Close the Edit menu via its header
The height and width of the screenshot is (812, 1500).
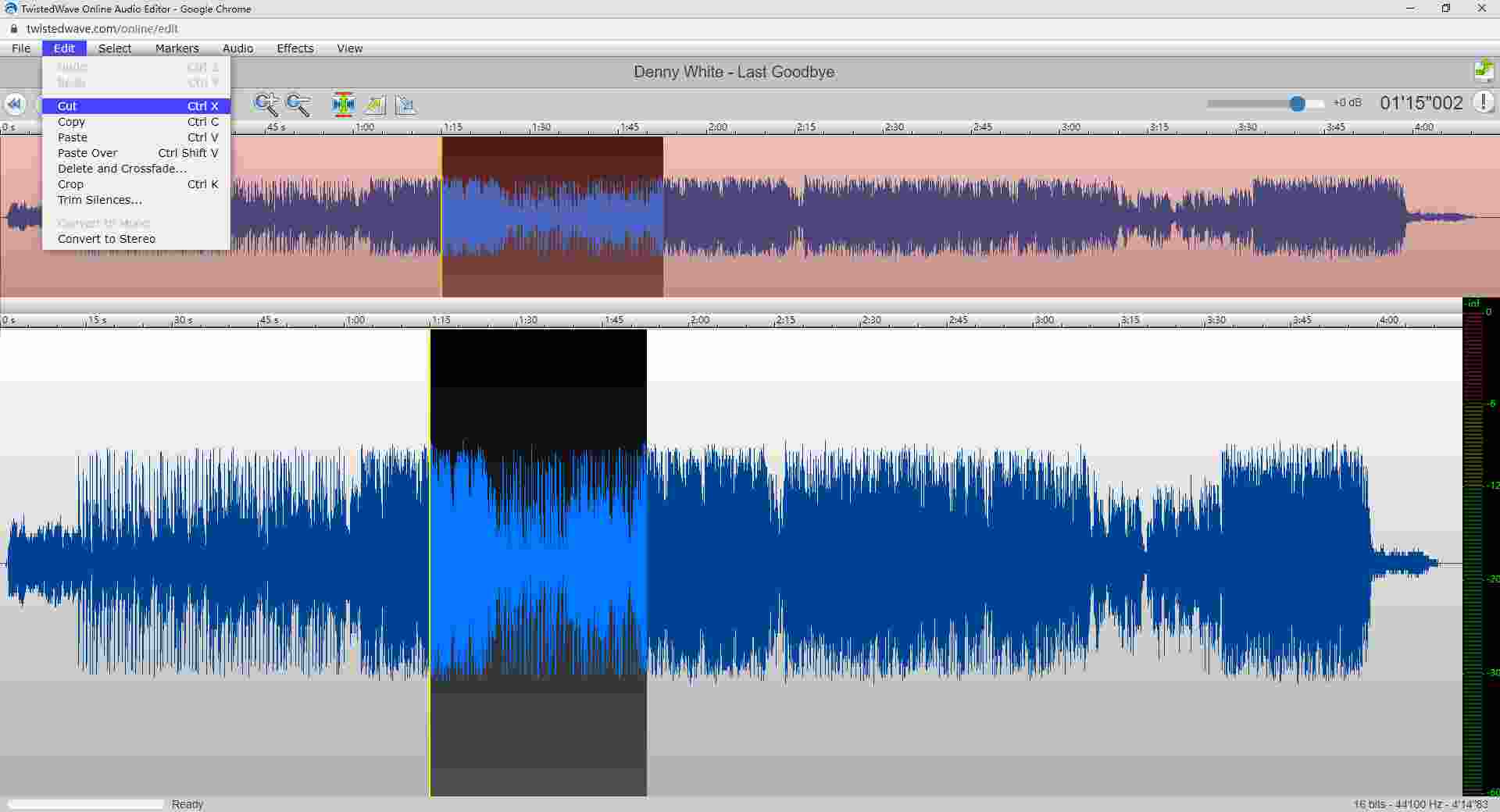(x=64, y=48)
